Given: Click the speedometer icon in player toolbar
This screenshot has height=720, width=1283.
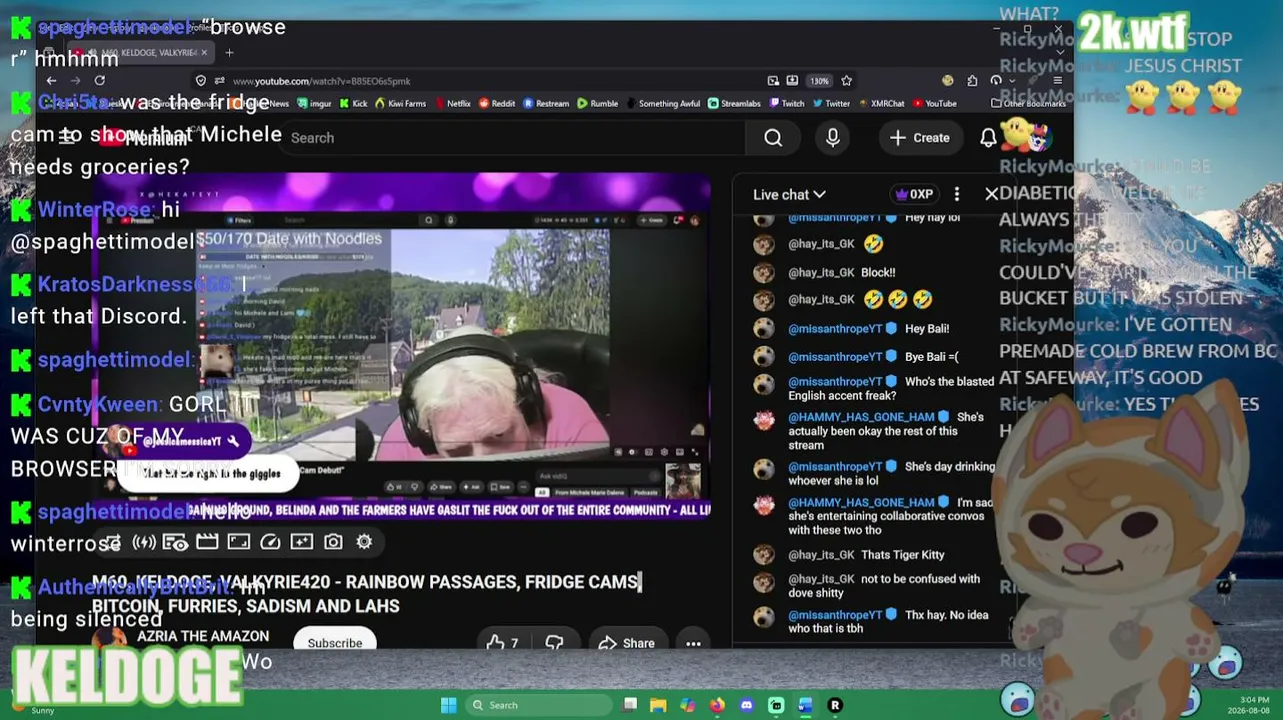Looking at the screenshot, I should coord(270,542).
